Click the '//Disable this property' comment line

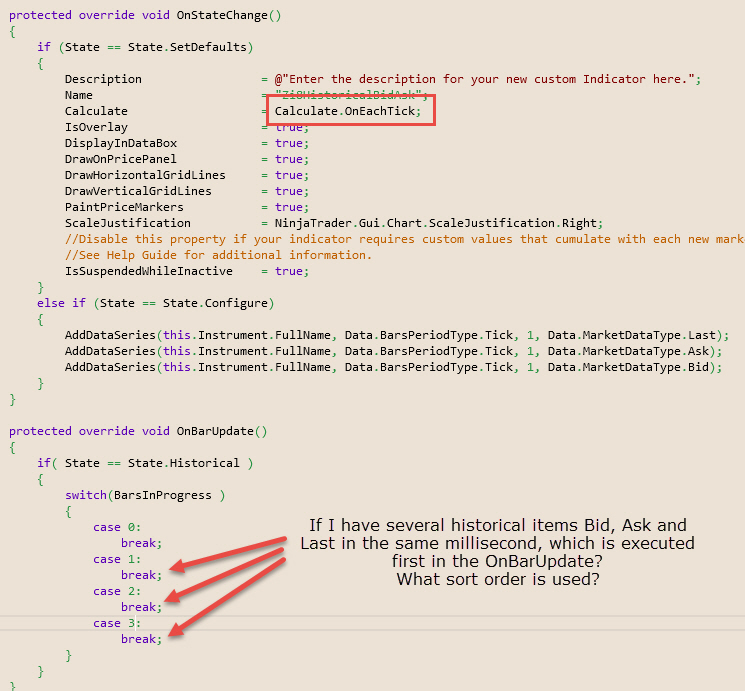click(405, 239)
